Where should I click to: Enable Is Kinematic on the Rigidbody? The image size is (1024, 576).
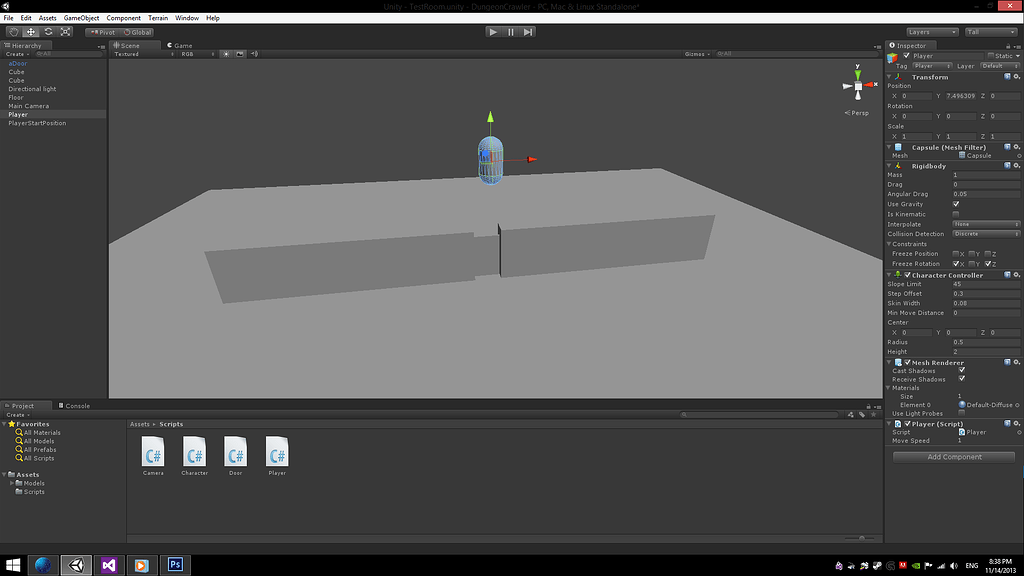coord(956,214)
